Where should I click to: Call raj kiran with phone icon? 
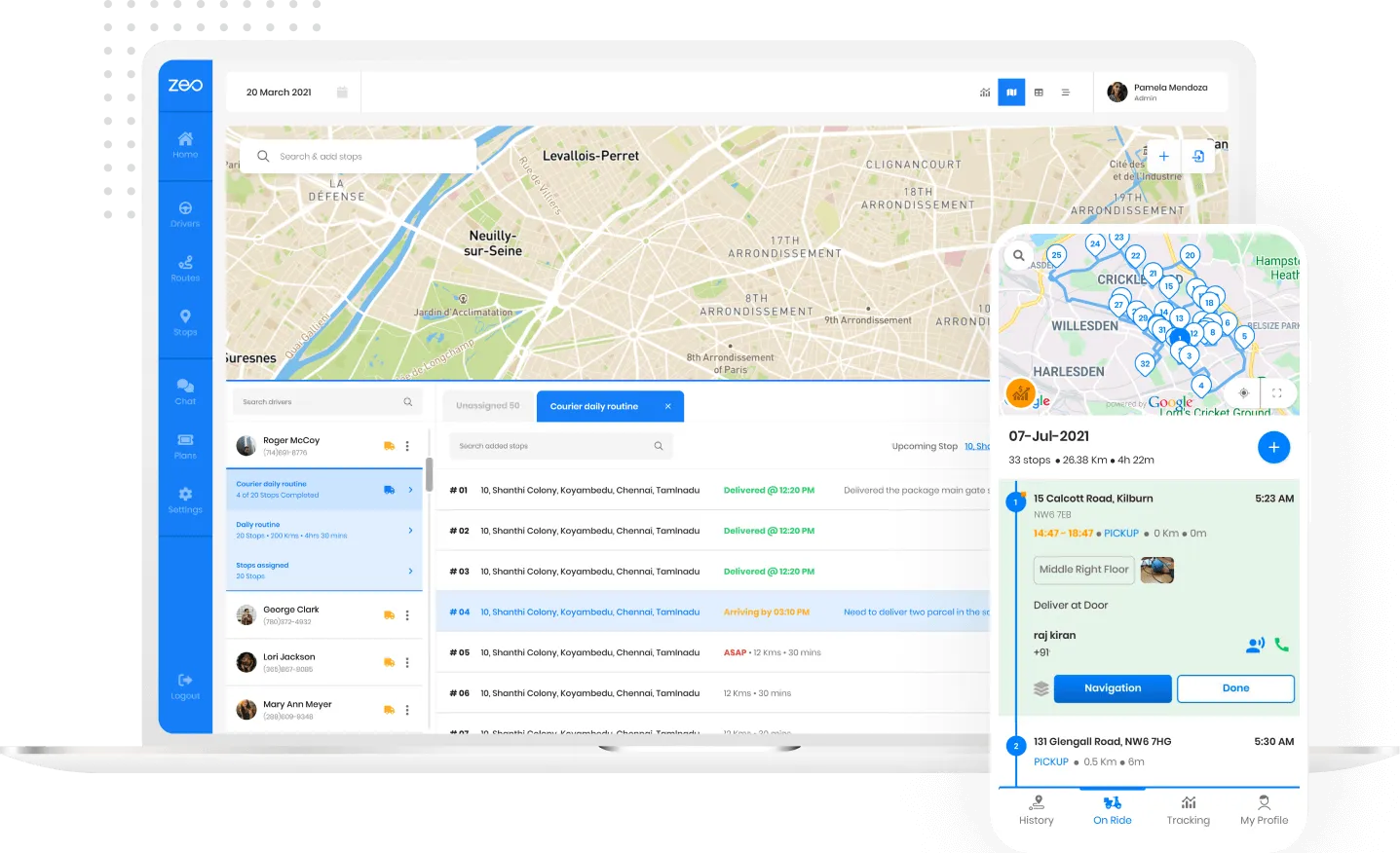point(1281,645)
